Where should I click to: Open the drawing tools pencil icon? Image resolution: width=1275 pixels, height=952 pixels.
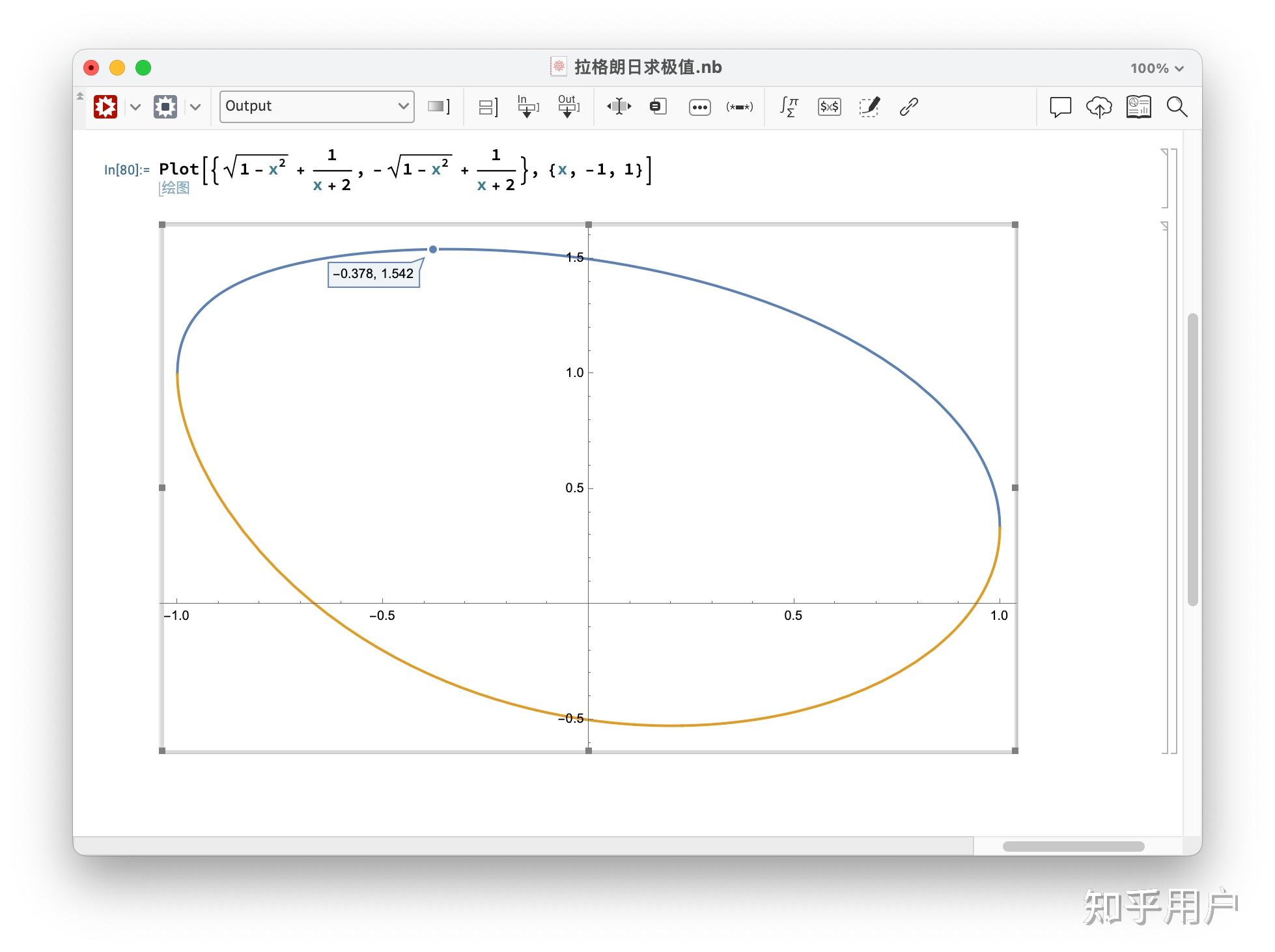point(869,107)
